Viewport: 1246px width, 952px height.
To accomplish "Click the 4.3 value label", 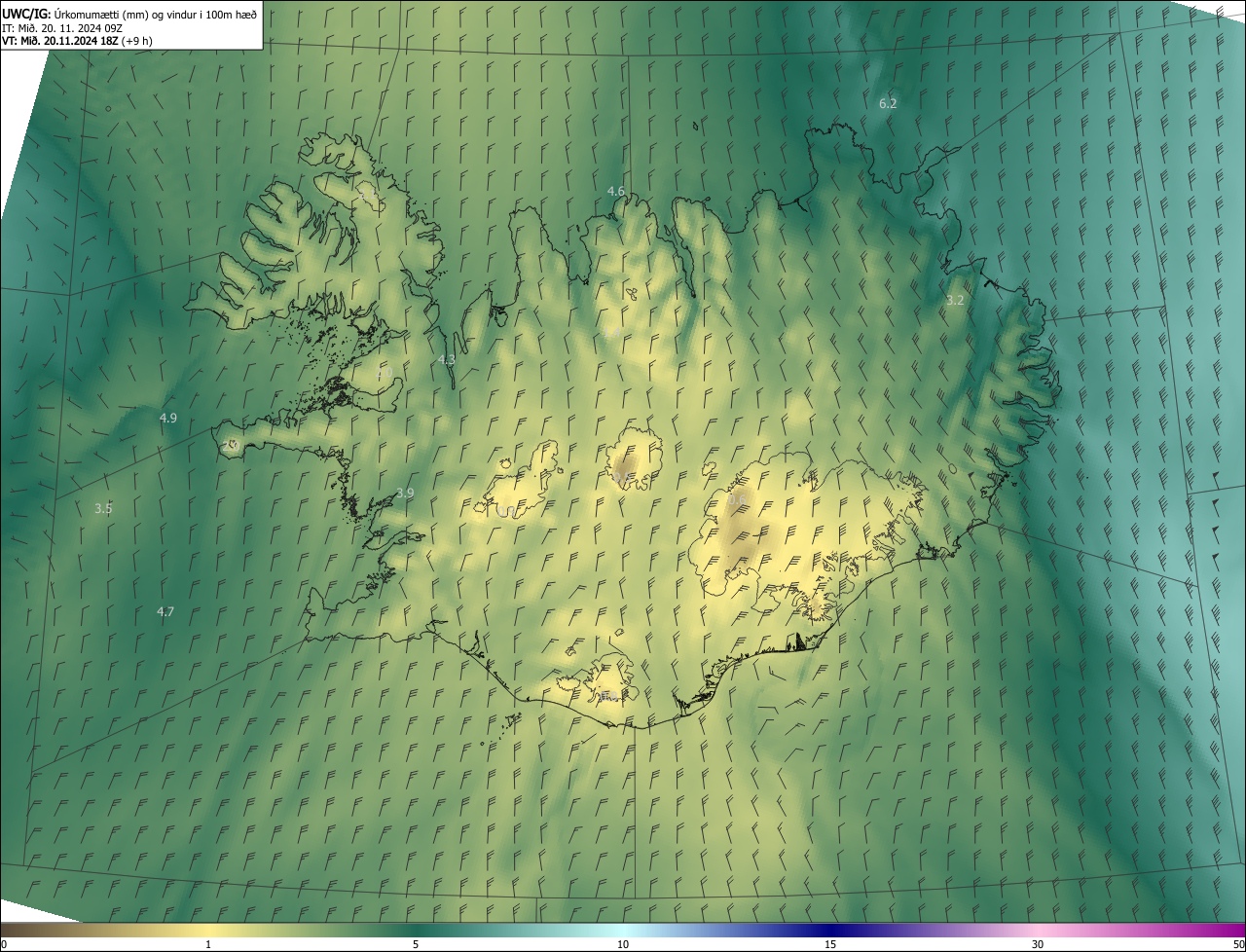I will (x=447, y=360).
